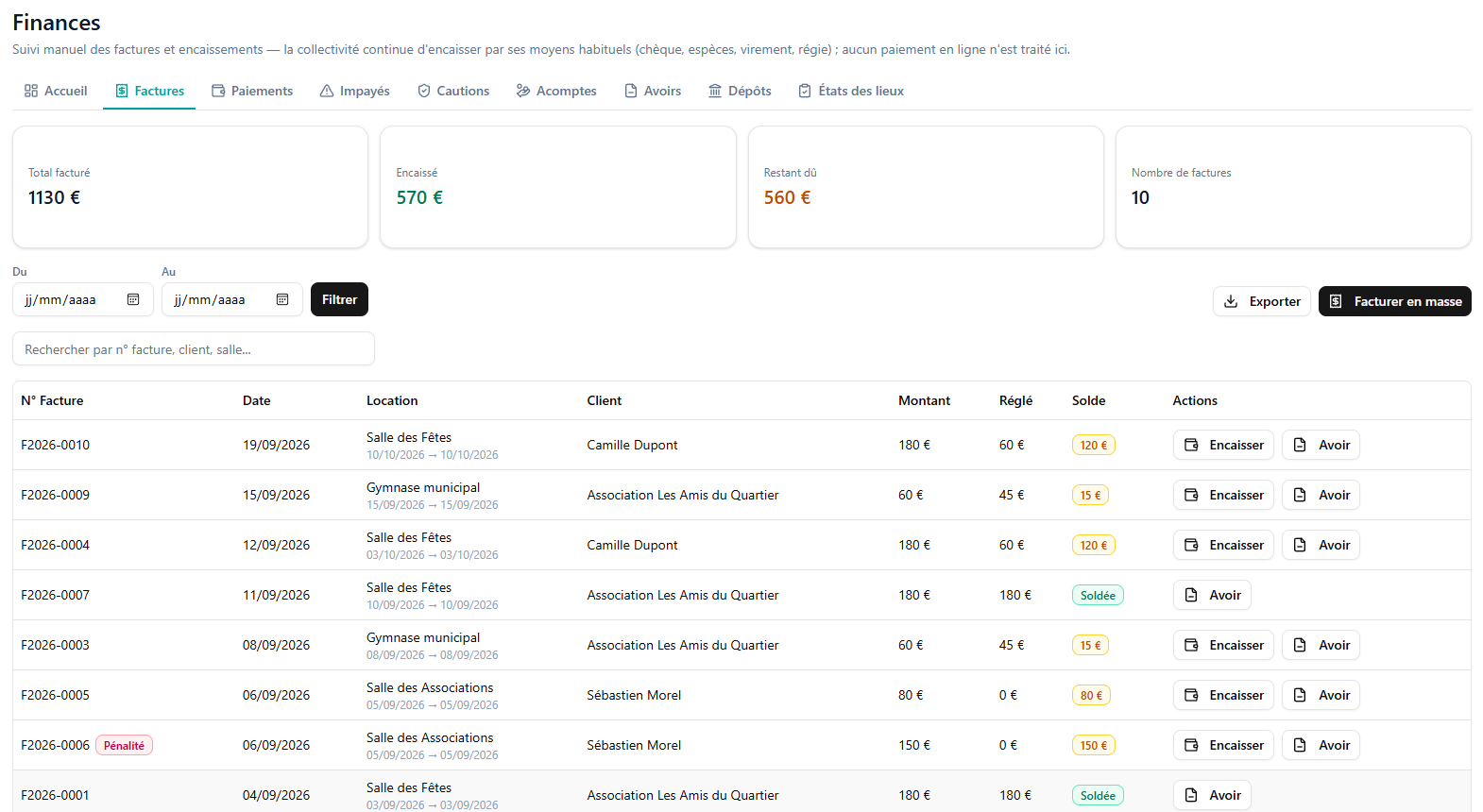Switch to the Avoirs tab
This screenshot has height=812, width=1483.
click(x=653, y=91)
